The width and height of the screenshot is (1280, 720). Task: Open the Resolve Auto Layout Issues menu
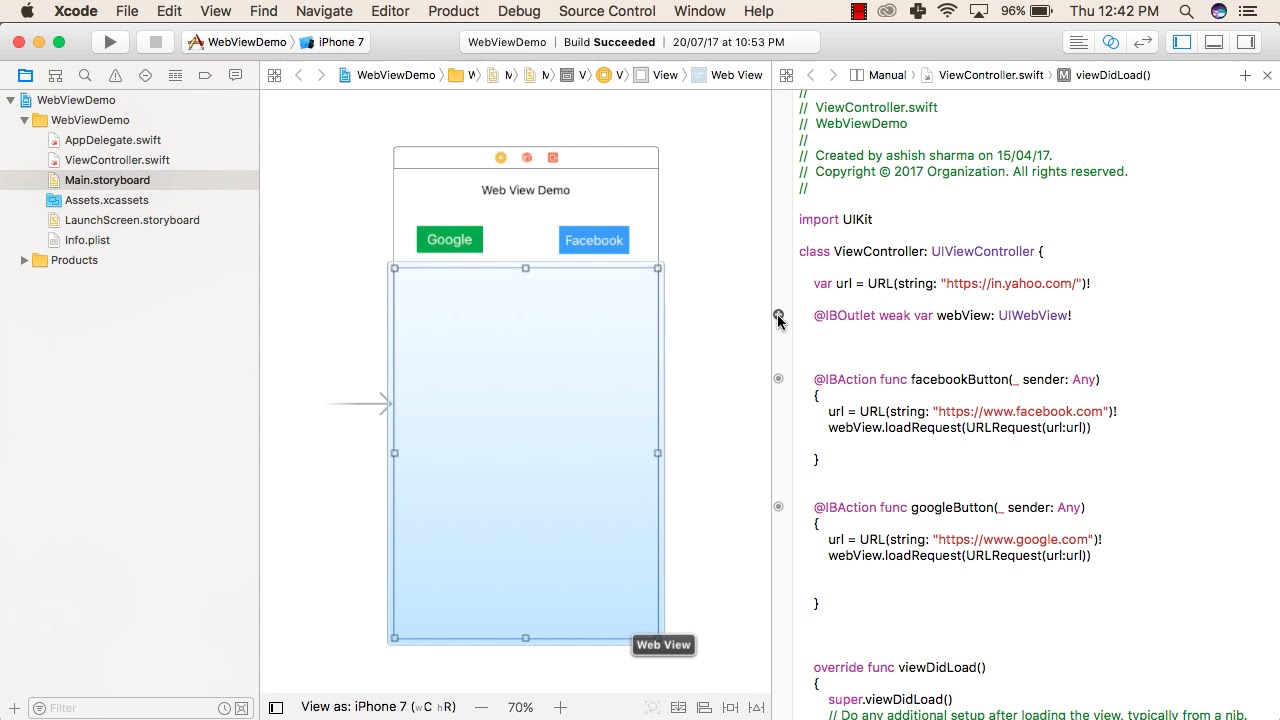756,707
